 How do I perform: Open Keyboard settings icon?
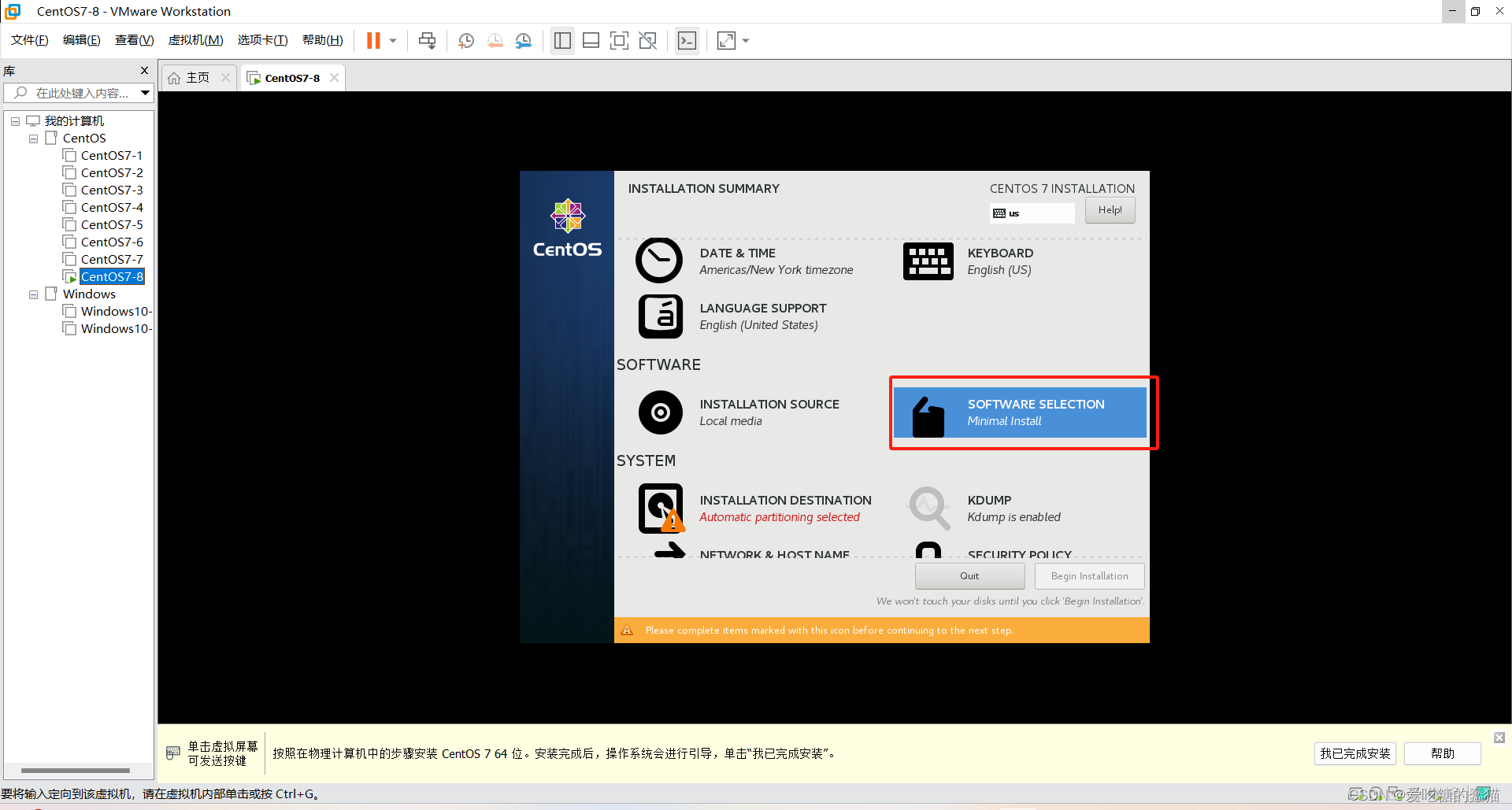[x=928, y=261]
